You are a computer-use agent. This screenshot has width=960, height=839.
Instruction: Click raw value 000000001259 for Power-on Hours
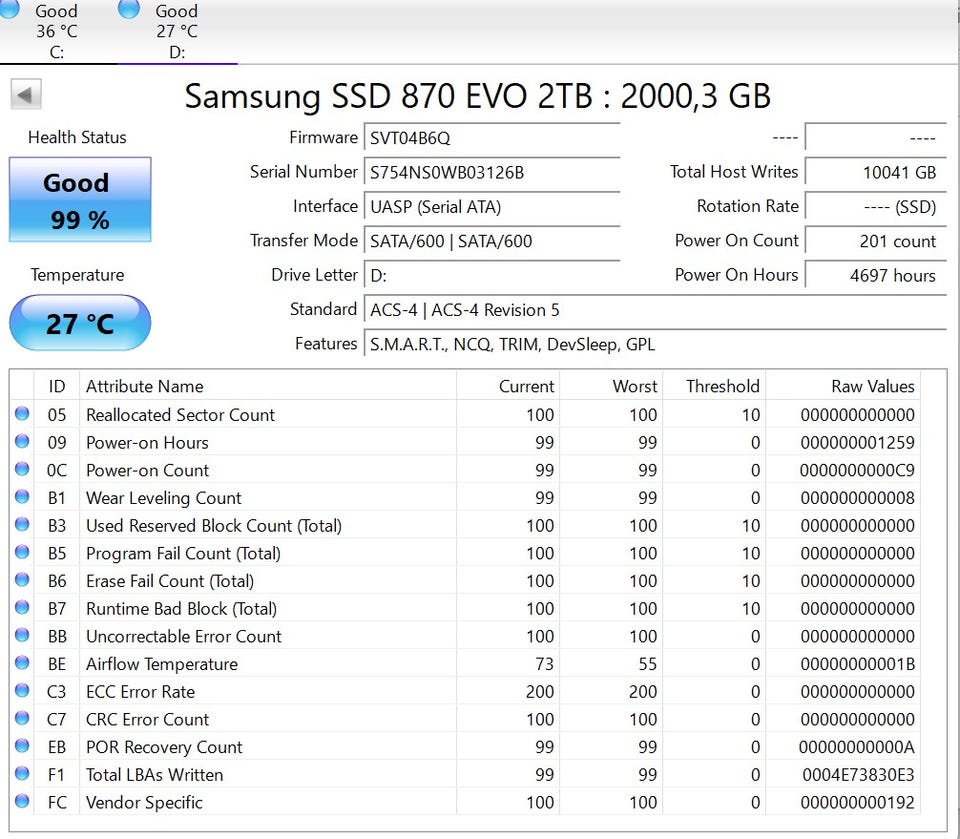[x=857, y=443]
